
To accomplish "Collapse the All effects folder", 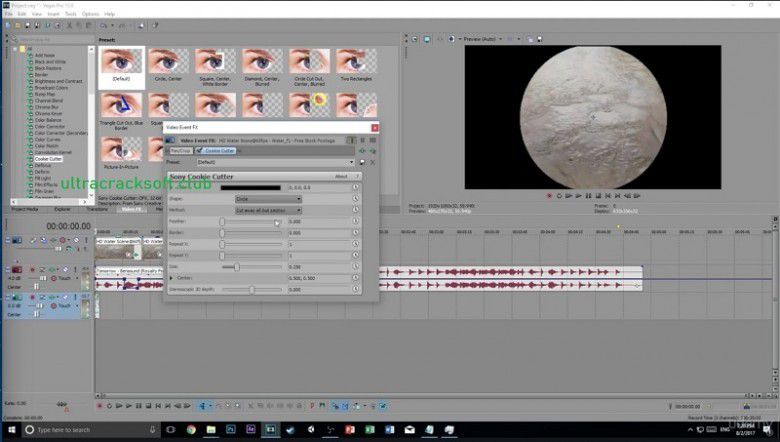I will pyautogui.click(x=15, y=49).
